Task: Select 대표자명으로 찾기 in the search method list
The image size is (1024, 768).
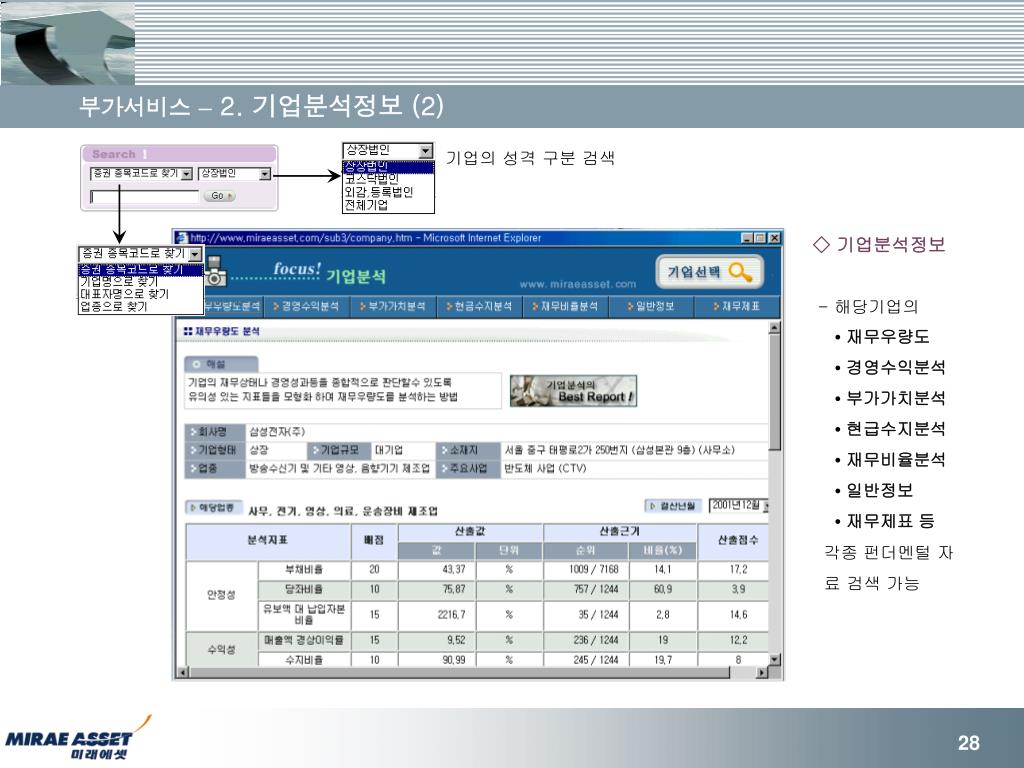Action: pos(140,293)
